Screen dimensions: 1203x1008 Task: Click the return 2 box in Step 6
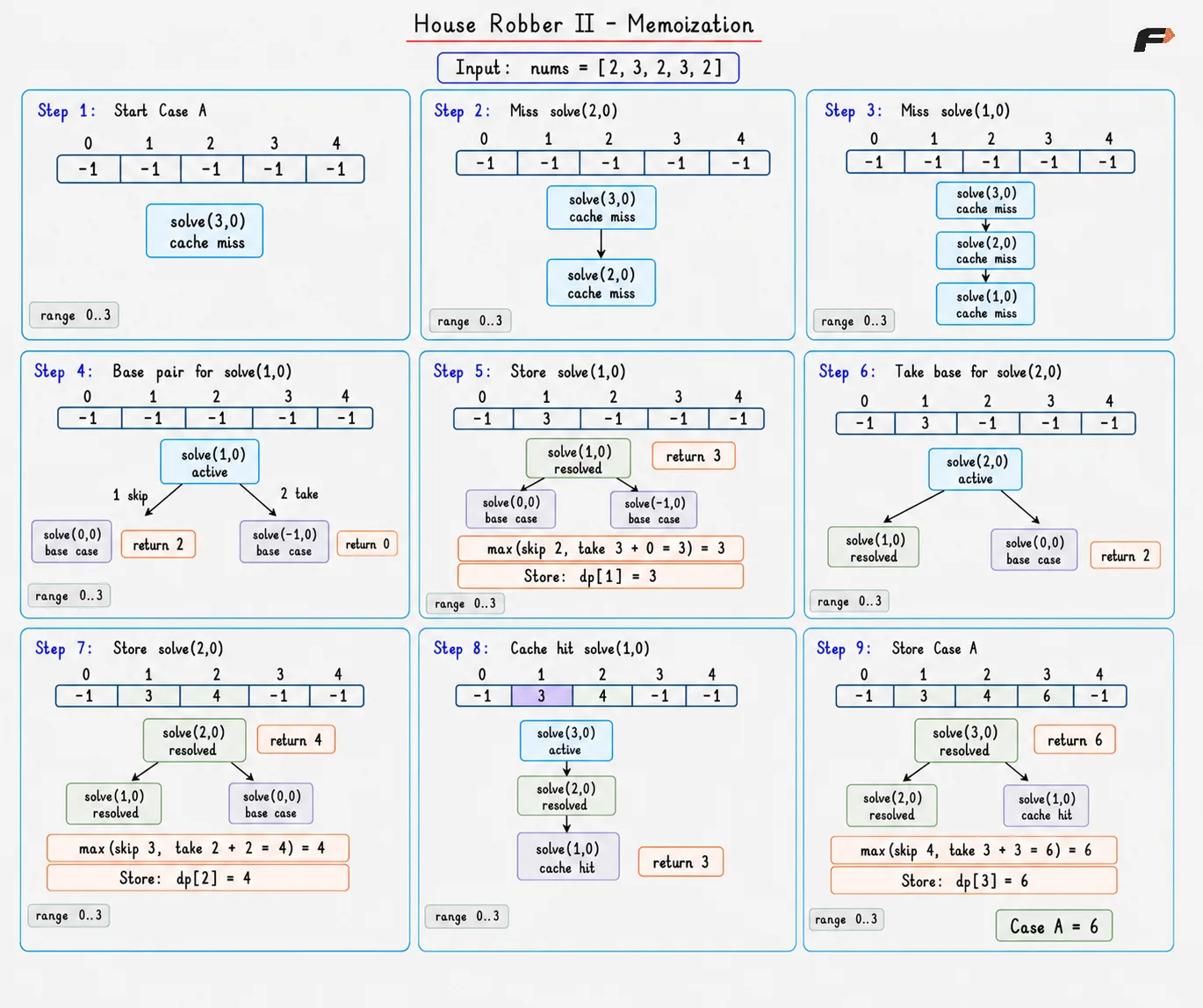(x=1125, y=556)
